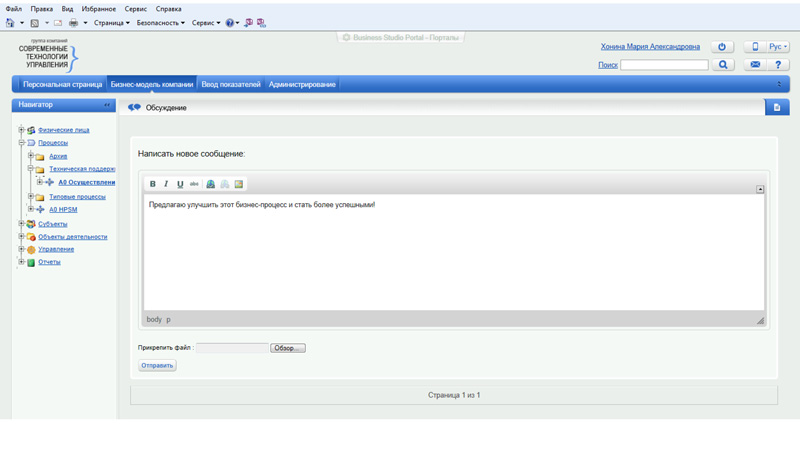Open the Избранное menu
This screenshot has height=450, width=800.
tap(98, 9)
